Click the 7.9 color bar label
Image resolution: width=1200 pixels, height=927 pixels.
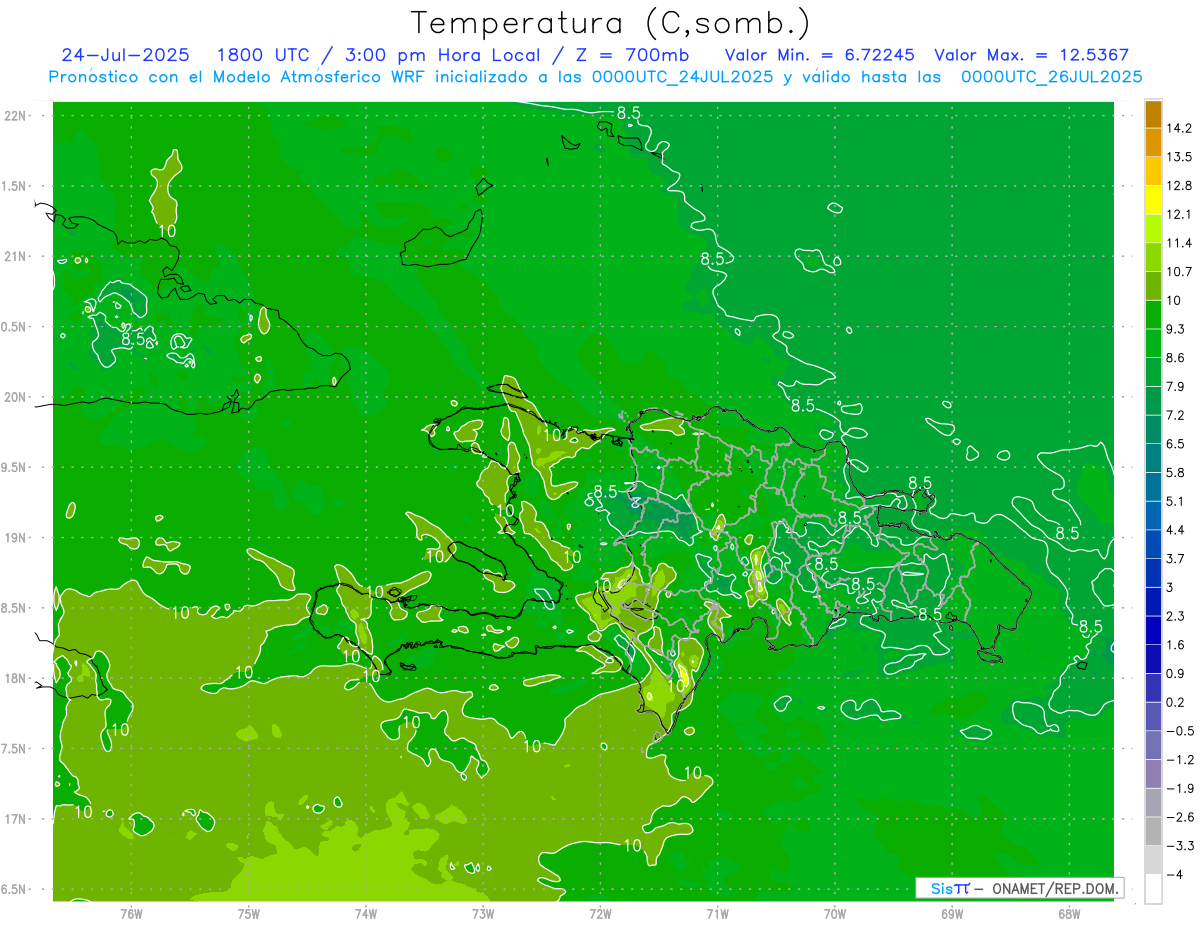tap(1176, 386)
